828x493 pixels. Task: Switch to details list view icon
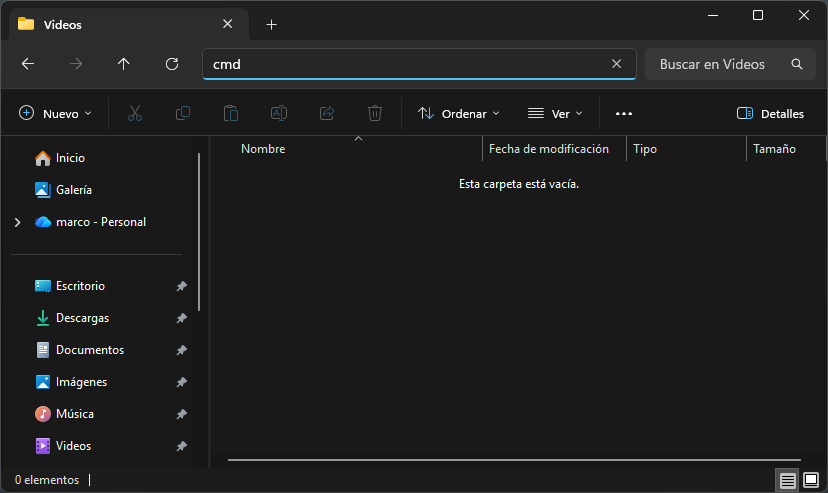(787, 480)
